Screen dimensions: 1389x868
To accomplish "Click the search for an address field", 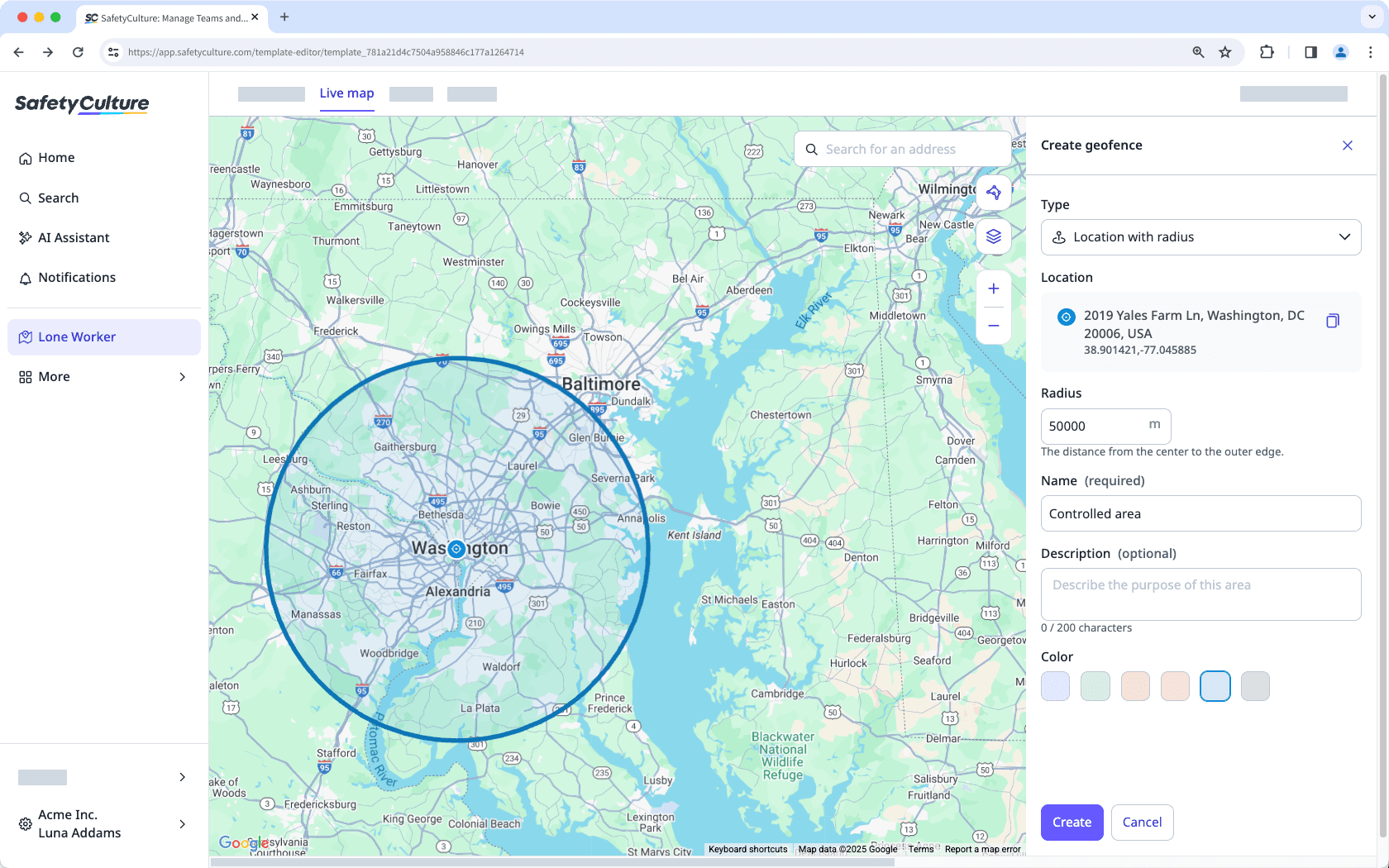I will click(901, 149).
